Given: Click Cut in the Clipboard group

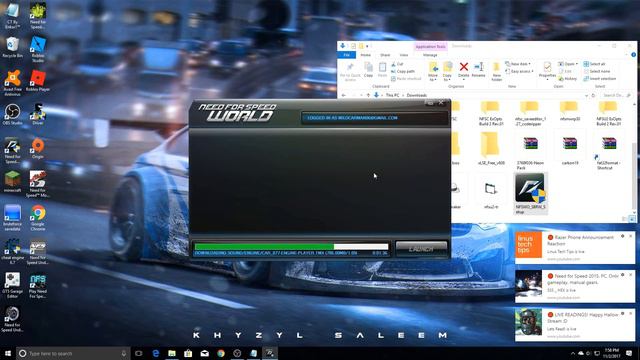Looking at the screenshot, I should 397,64.
